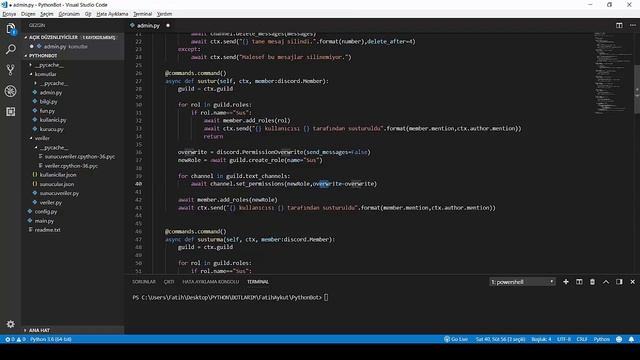Close the terminal panel
The height and width of the screenshot is (360, 640).
click(x=633, y=282)
